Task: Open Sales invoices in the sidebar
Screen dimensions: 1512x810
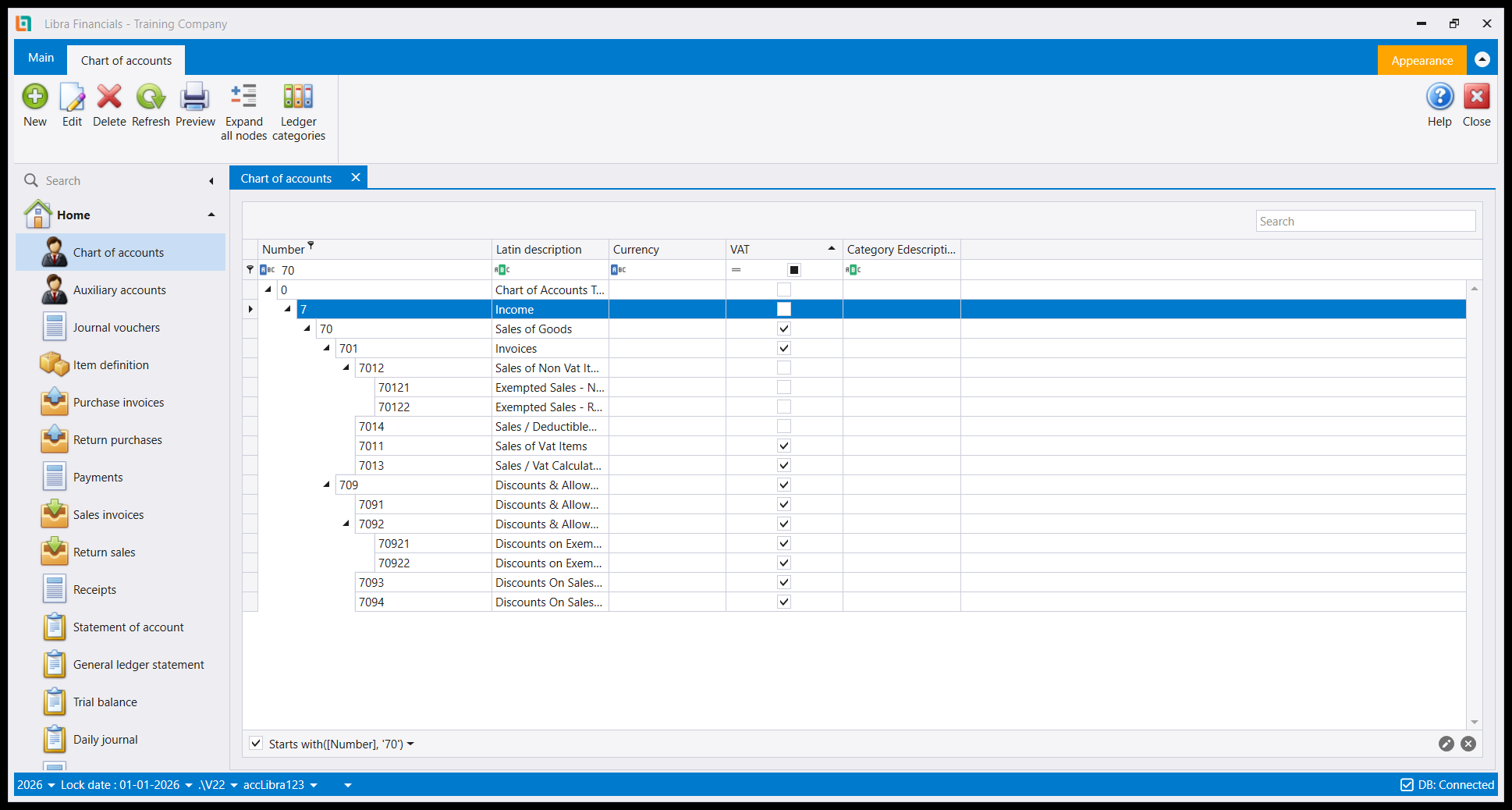Action: (x=120, y=515)
